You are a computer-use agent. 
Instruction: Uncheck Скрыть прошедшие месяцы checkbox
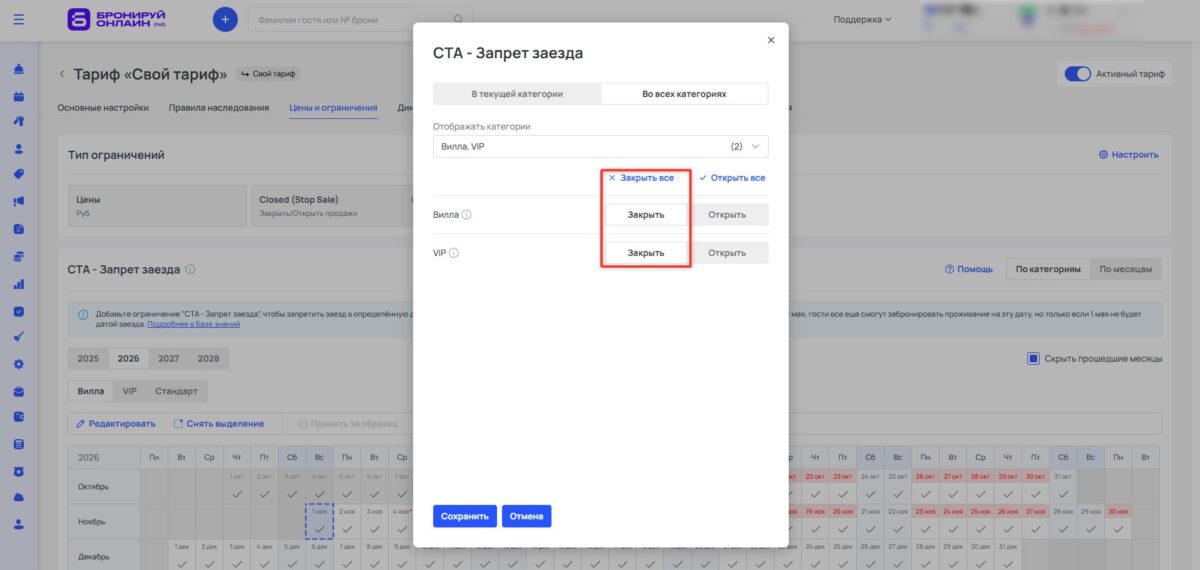1034,358
